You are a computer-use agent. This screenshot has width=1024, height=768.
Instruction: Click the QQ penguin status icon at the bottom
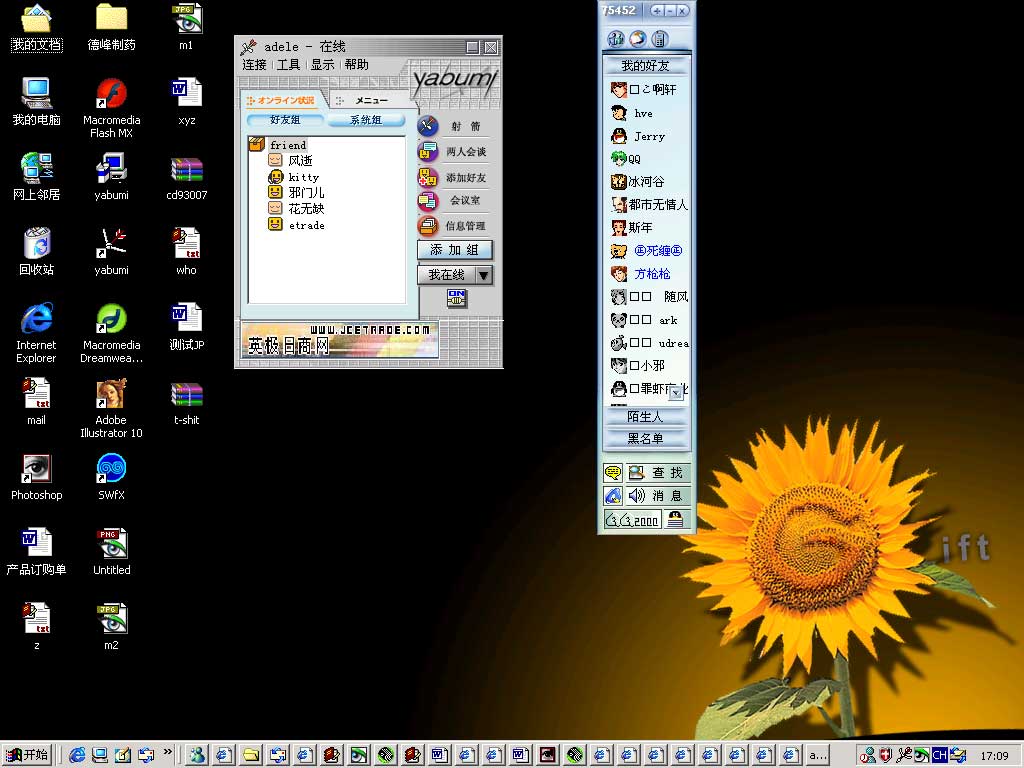(x=677, y=519)
